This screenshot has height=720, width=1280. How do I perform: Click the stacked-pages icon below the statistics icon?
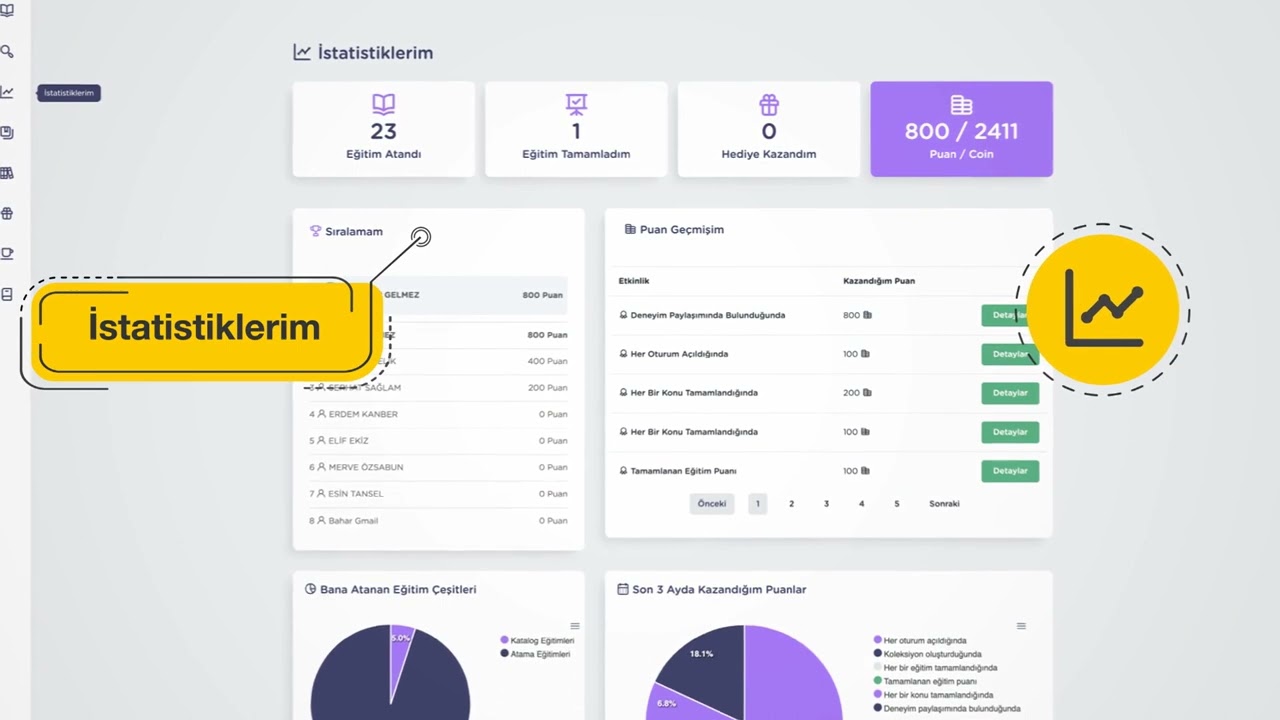[7, 132]
